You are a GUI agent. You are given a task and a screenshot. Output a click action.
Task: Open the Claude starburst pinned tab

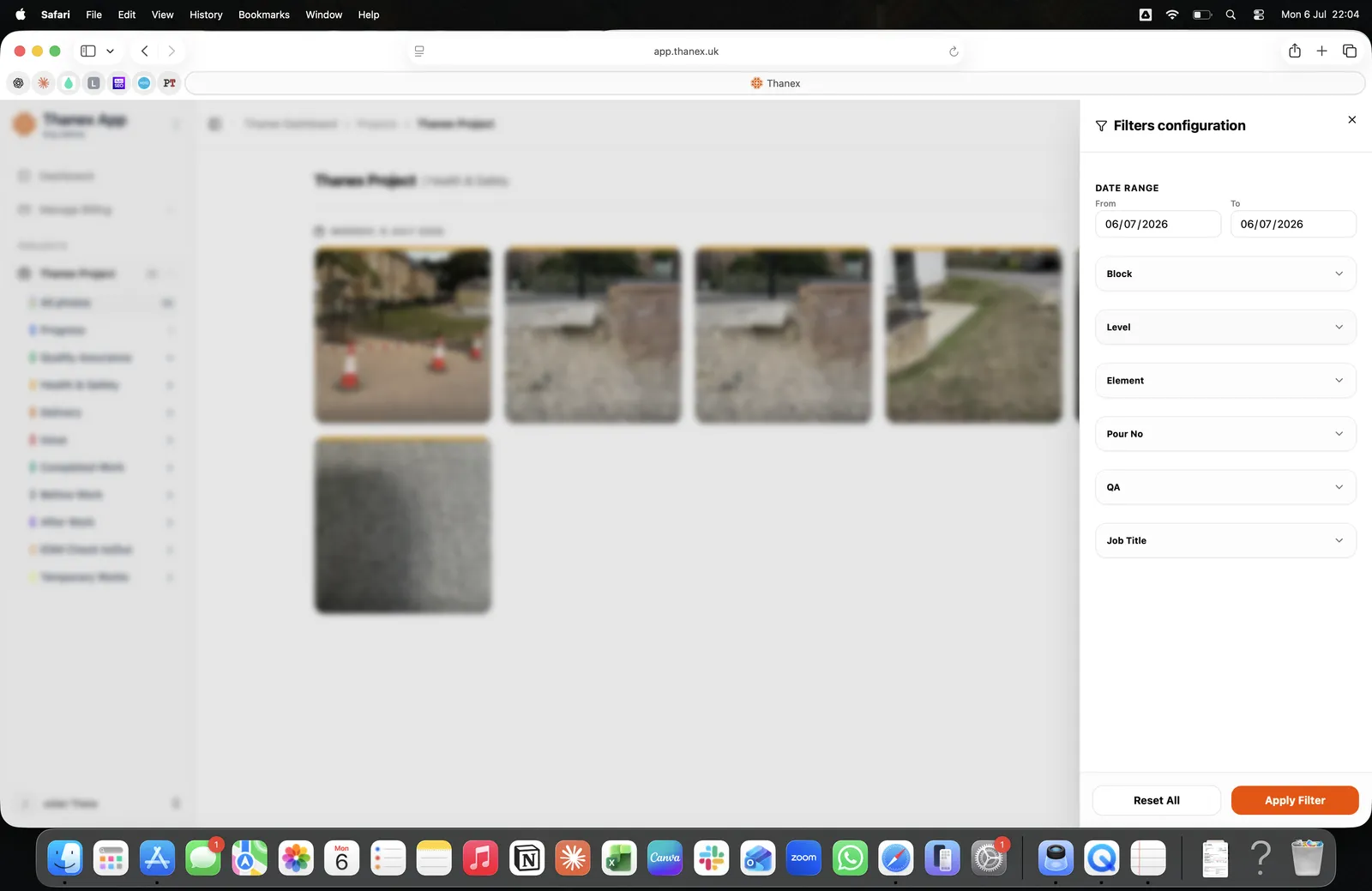click(x=44, y=83)
